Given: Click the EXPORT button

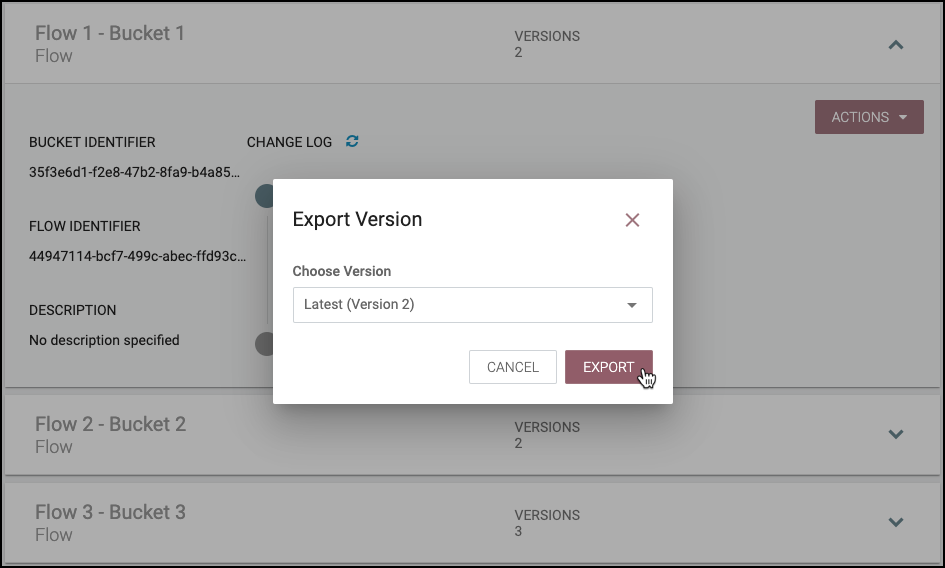Looking at the screenshot, I should [x=608, y=367].
